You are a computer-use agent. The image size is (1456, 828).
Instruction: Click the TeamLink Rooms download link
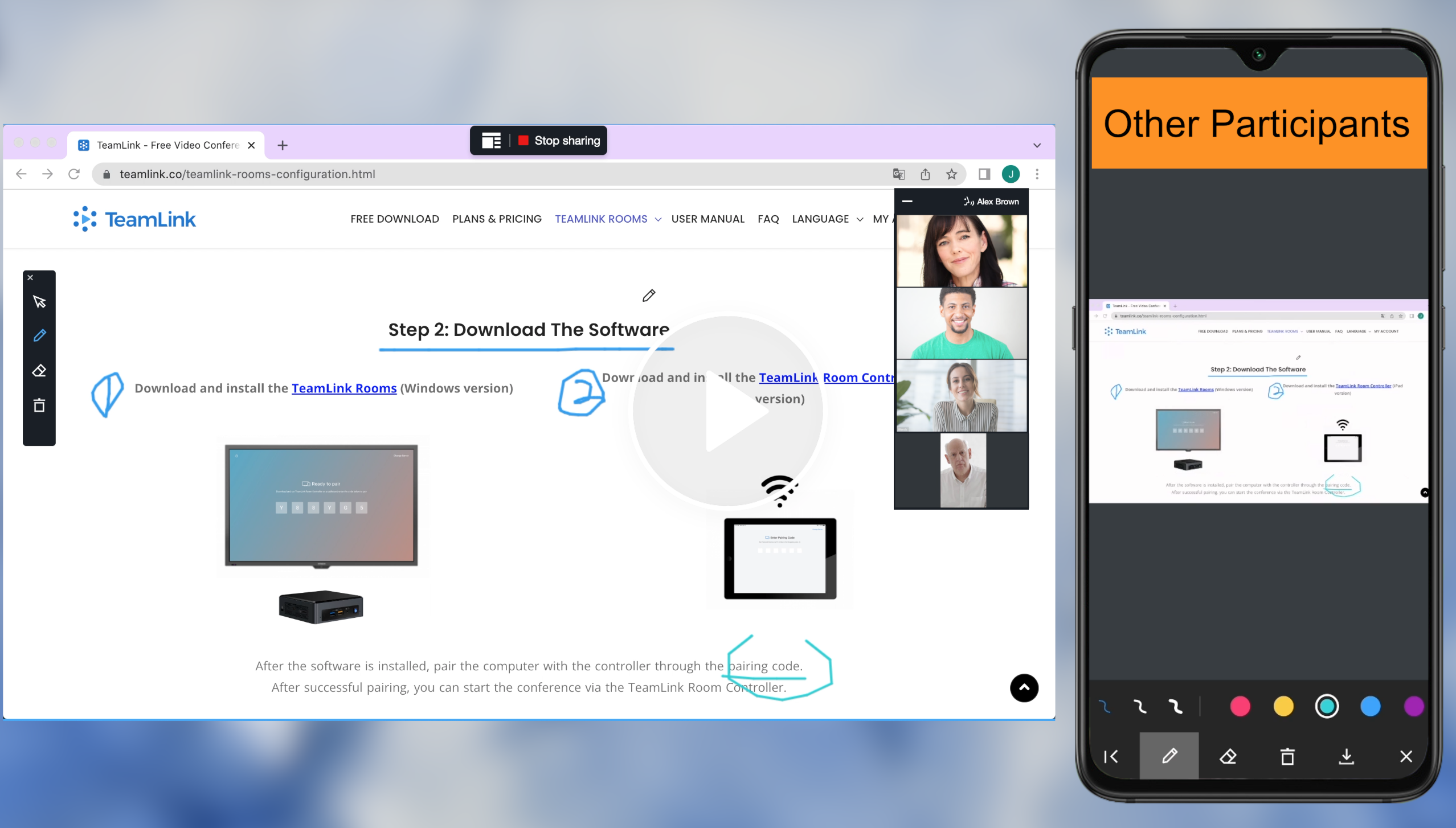click(344, 388)
